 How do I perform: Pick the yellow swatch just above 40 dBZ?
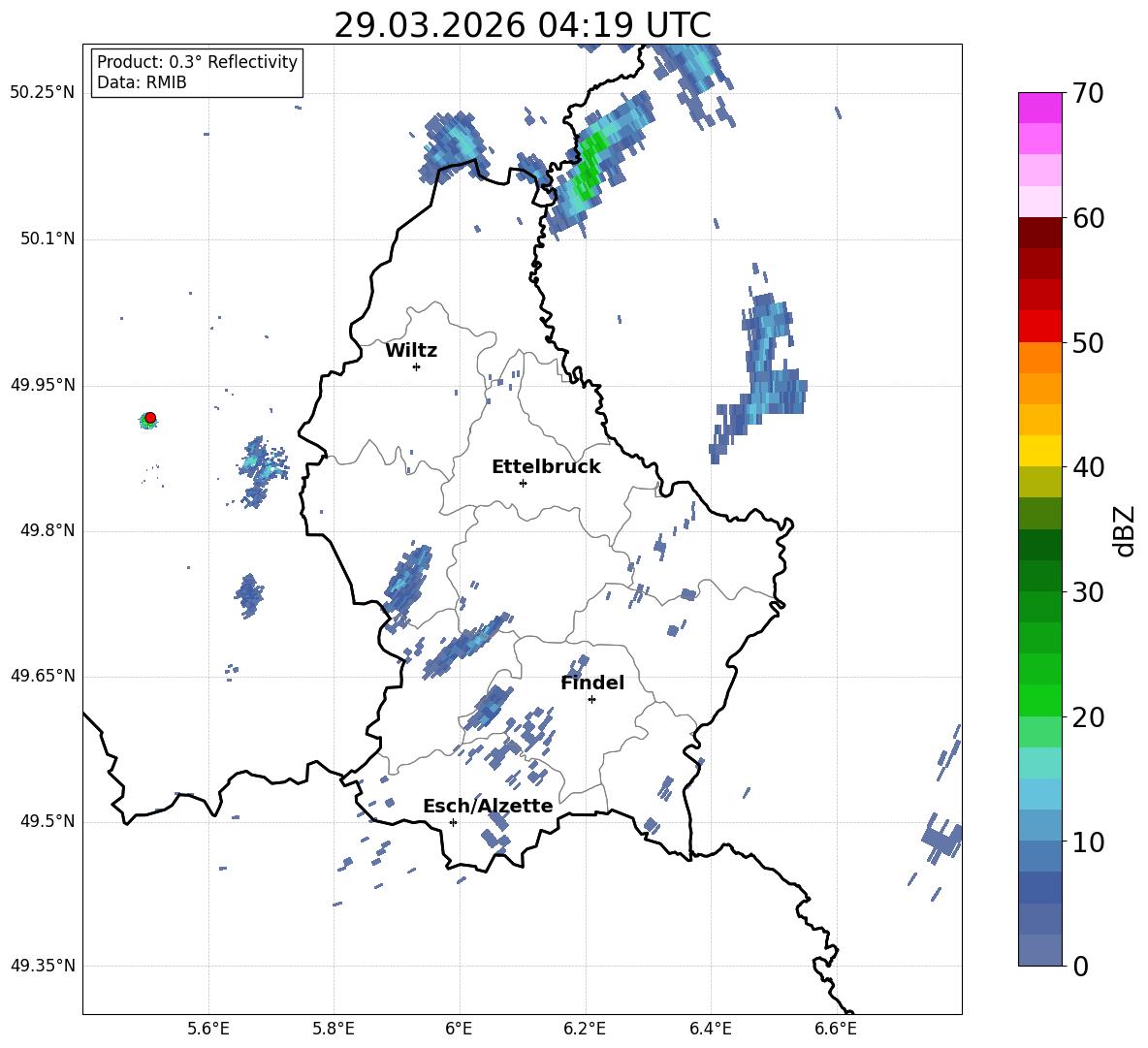(1040, 451)
